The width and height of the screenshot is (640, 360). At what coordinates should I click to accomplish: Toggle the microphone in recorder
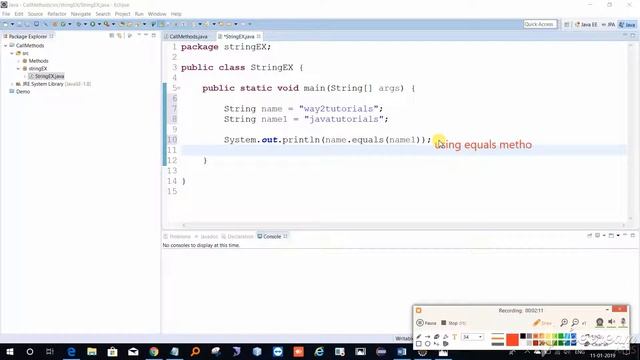(623, 322)
